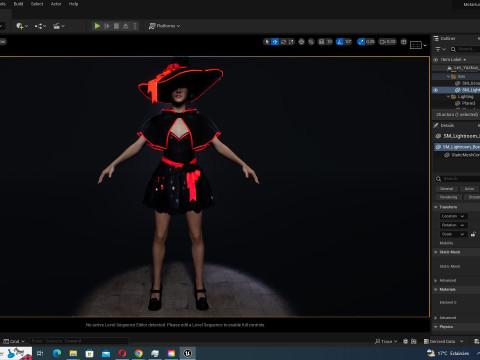Viewport: 480px width, 360px height.
Task: Open the Actor menu
Action: click(x=56, y=4)
